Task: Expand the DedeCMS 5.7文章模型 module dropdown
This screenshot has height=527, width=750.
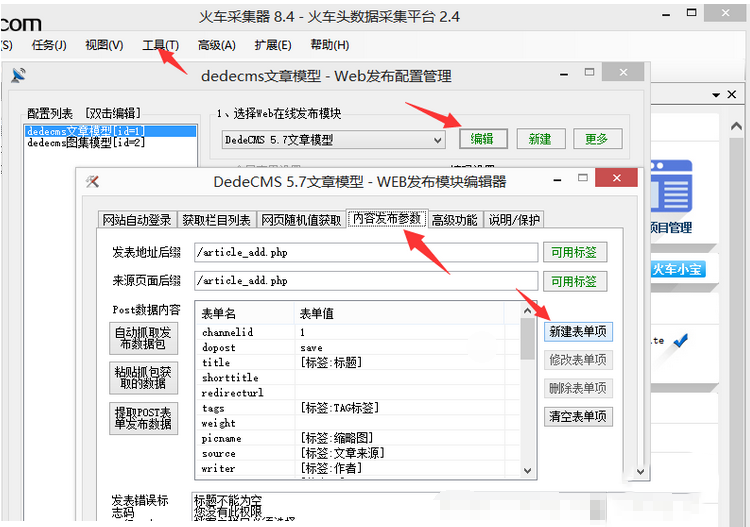Action: coord(437,140)
